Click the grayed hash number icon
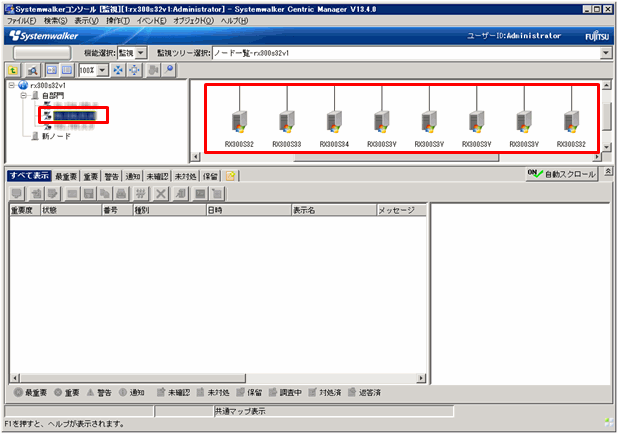 pos(141,193)
